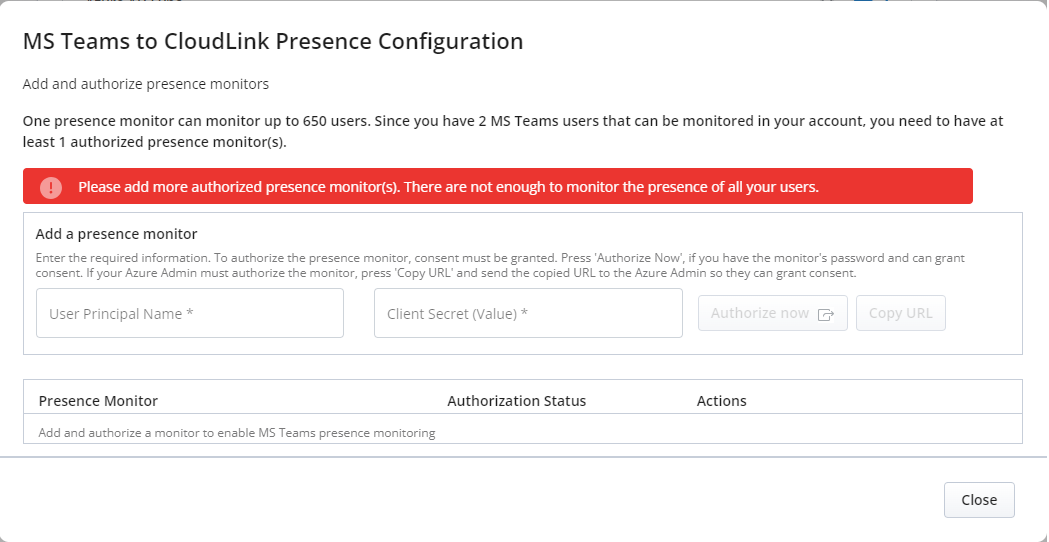Click the empty monitor list placeholder row
This screenshot has width=1049, height=542.
[237, 433]
